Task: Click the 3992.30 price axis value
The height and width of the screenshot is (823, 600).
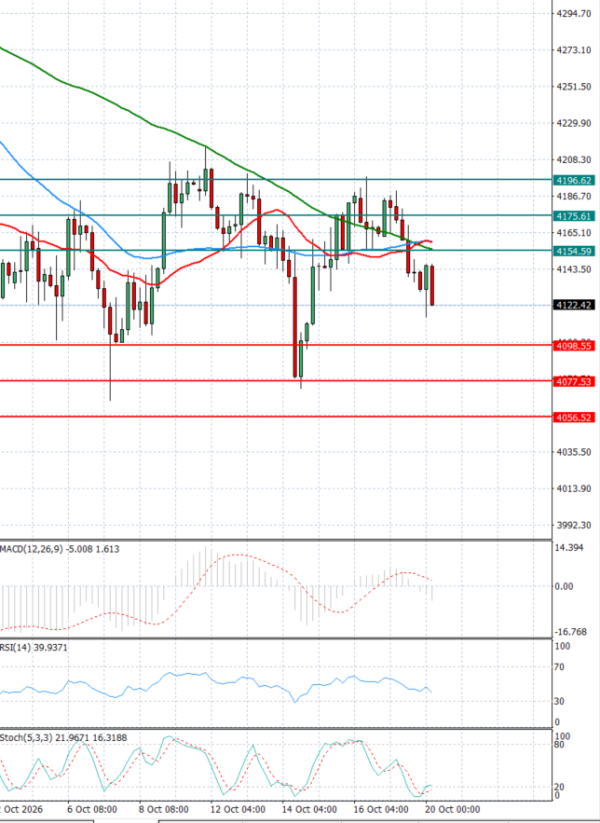Action: [573, 525]
